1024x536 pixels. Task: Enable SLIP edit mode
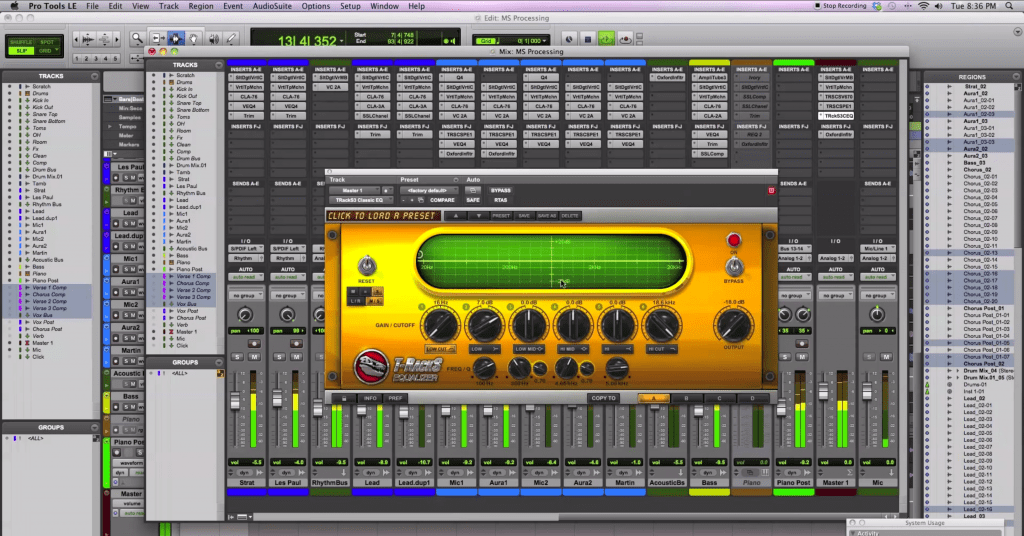(21, 51)
